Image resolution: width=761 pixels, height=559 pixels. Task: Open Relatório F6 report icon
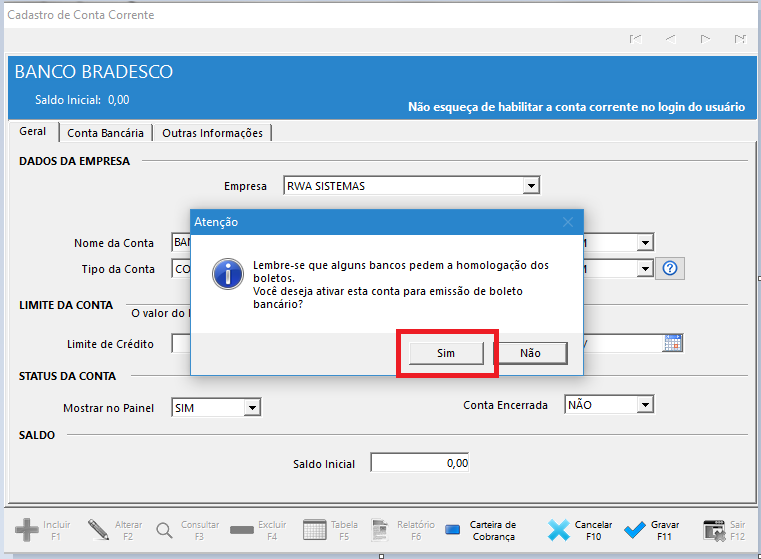pos(380,530)
